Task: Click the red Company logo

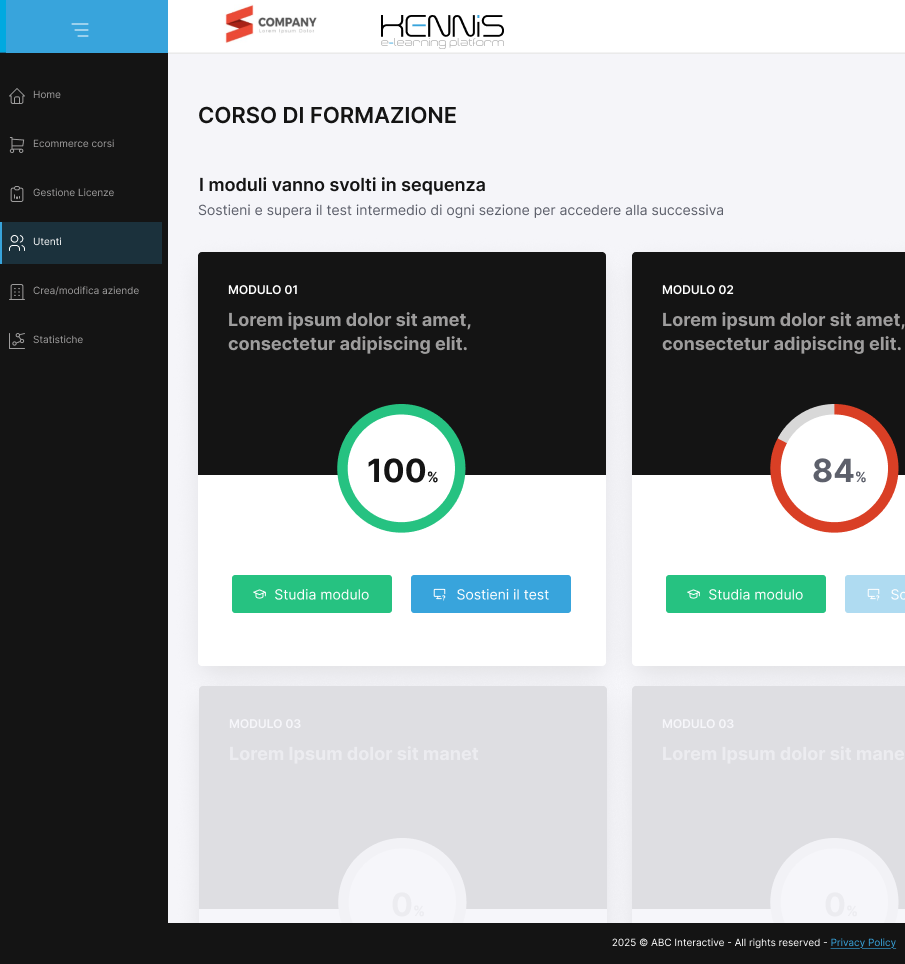Action: pos(271,24)
